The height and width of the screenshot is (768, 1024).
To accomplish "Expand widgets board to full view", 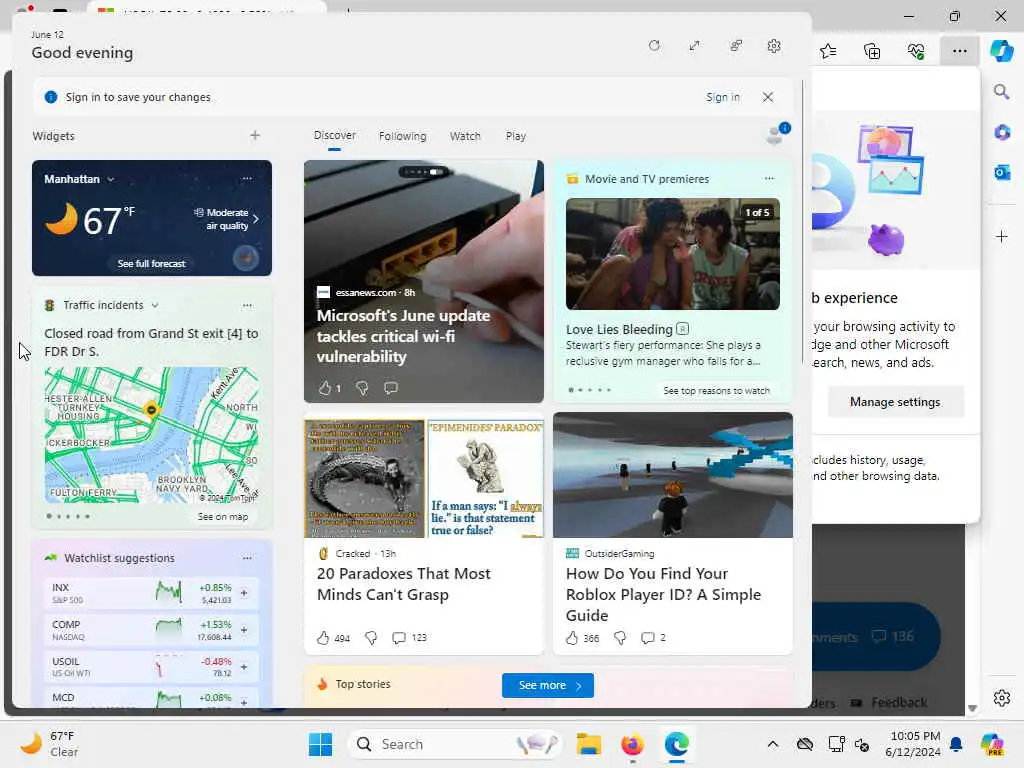I will pyautogui.click(x=694, y=46).
